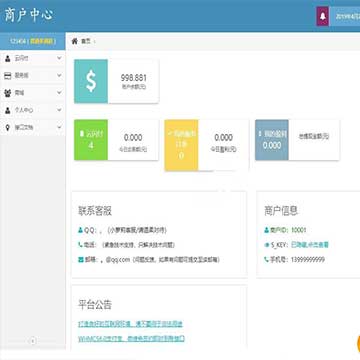Open the credit card sidebar menu label
Image resolution: width=360 pixels, height=360 pixels.
pos(21,76)
